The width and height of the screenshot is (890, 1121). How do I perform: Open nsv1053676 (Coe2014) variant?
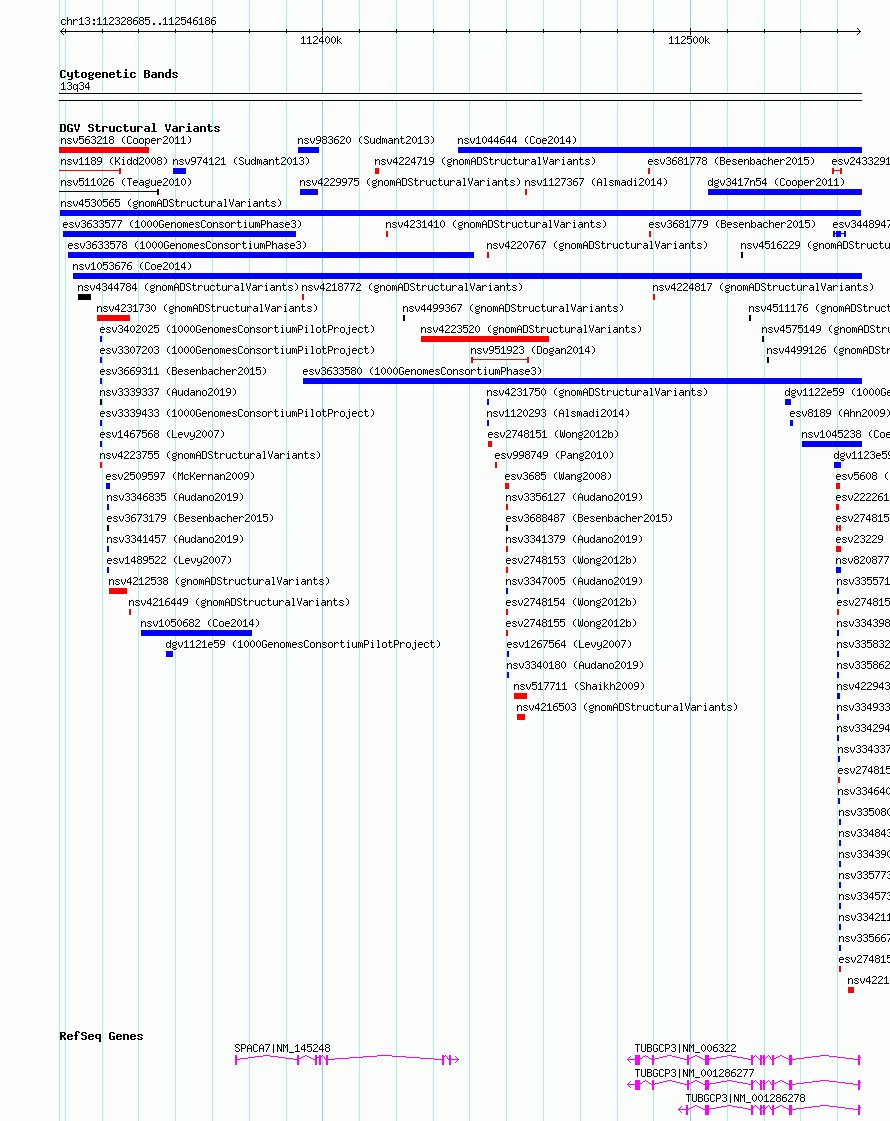pos(132,266)
